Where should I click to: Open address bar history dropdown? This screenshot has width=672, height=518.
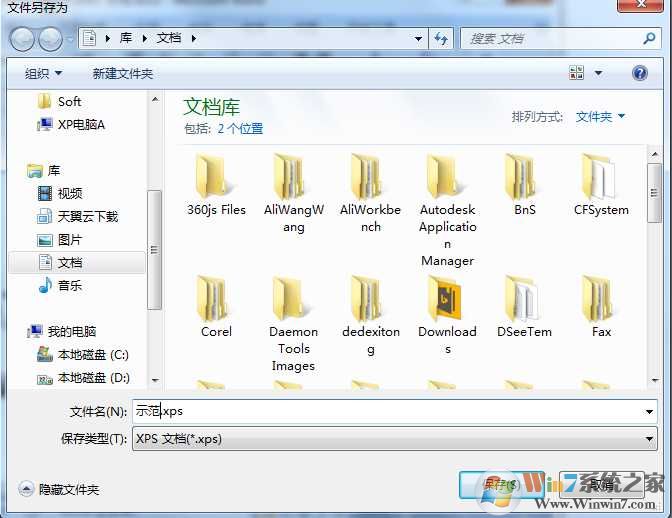click(x=418, y=39)
